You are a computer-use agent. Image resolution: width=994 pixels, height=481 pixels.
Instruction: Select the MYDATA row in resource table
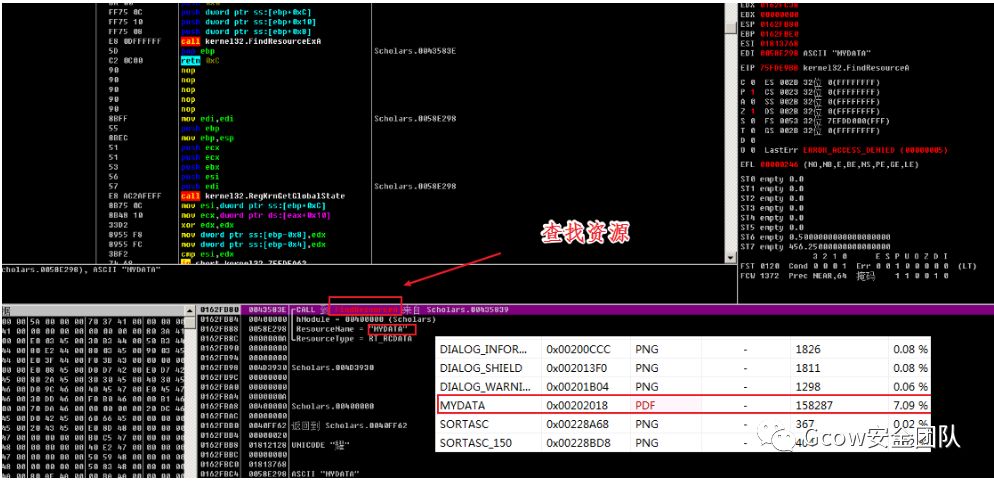(x=683, y=405)
